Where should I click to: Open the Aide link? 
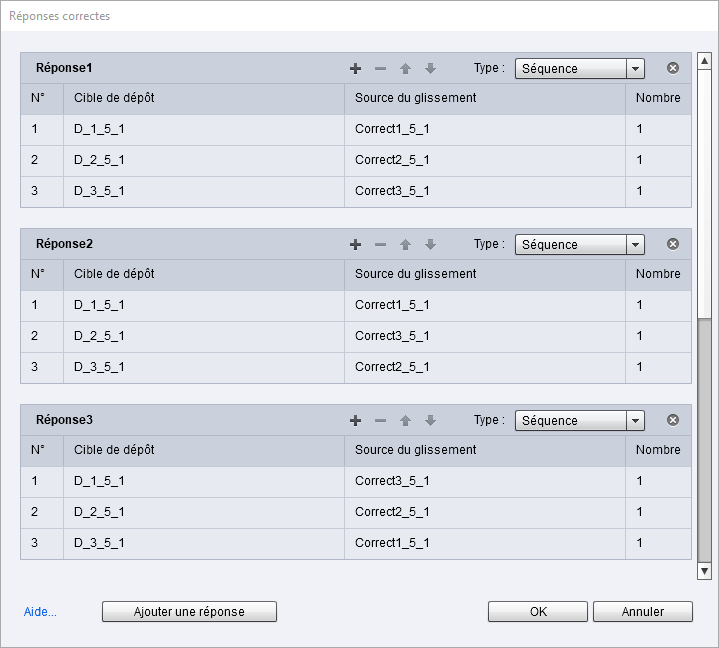click(40, 611)
